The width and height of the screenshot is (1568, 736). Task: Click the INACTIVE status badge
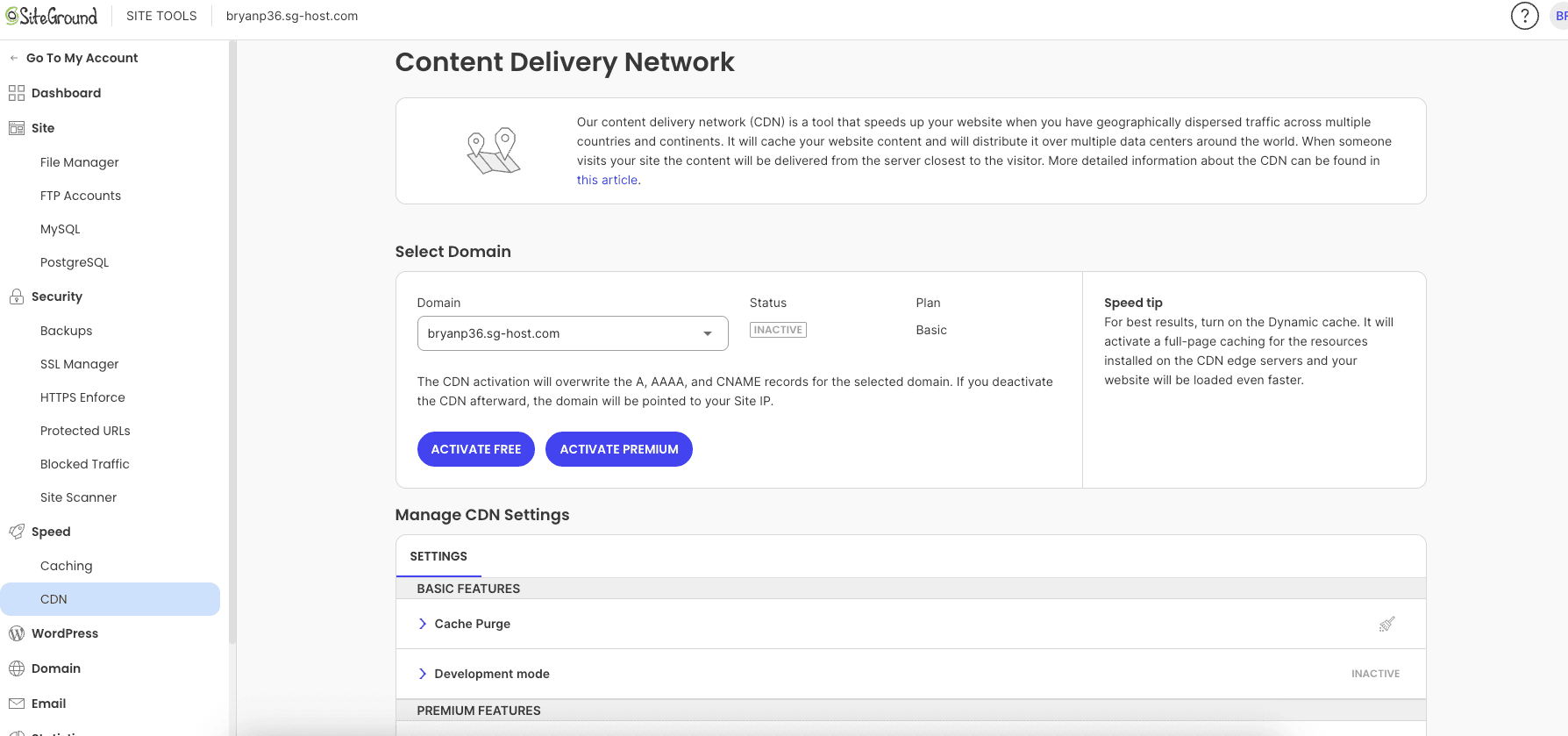point(778,330)
